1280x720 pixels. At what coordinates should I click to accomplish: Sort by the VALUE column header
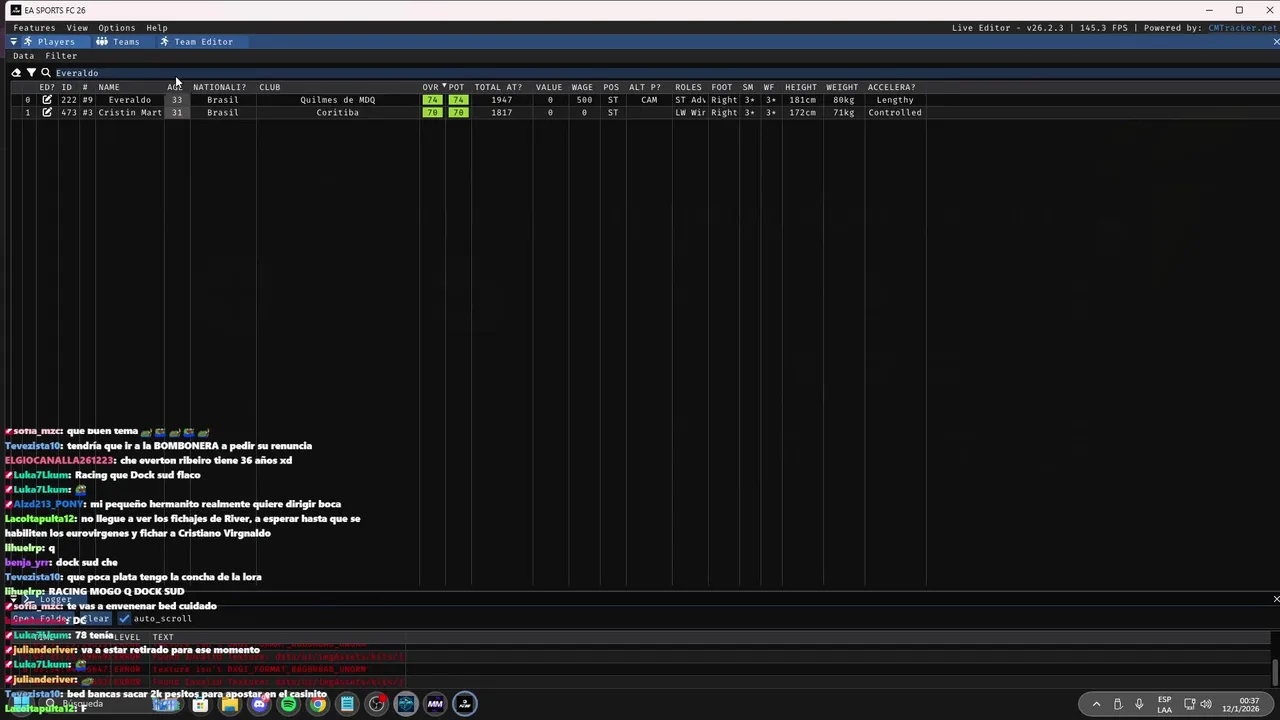click(x=549, y=87)
